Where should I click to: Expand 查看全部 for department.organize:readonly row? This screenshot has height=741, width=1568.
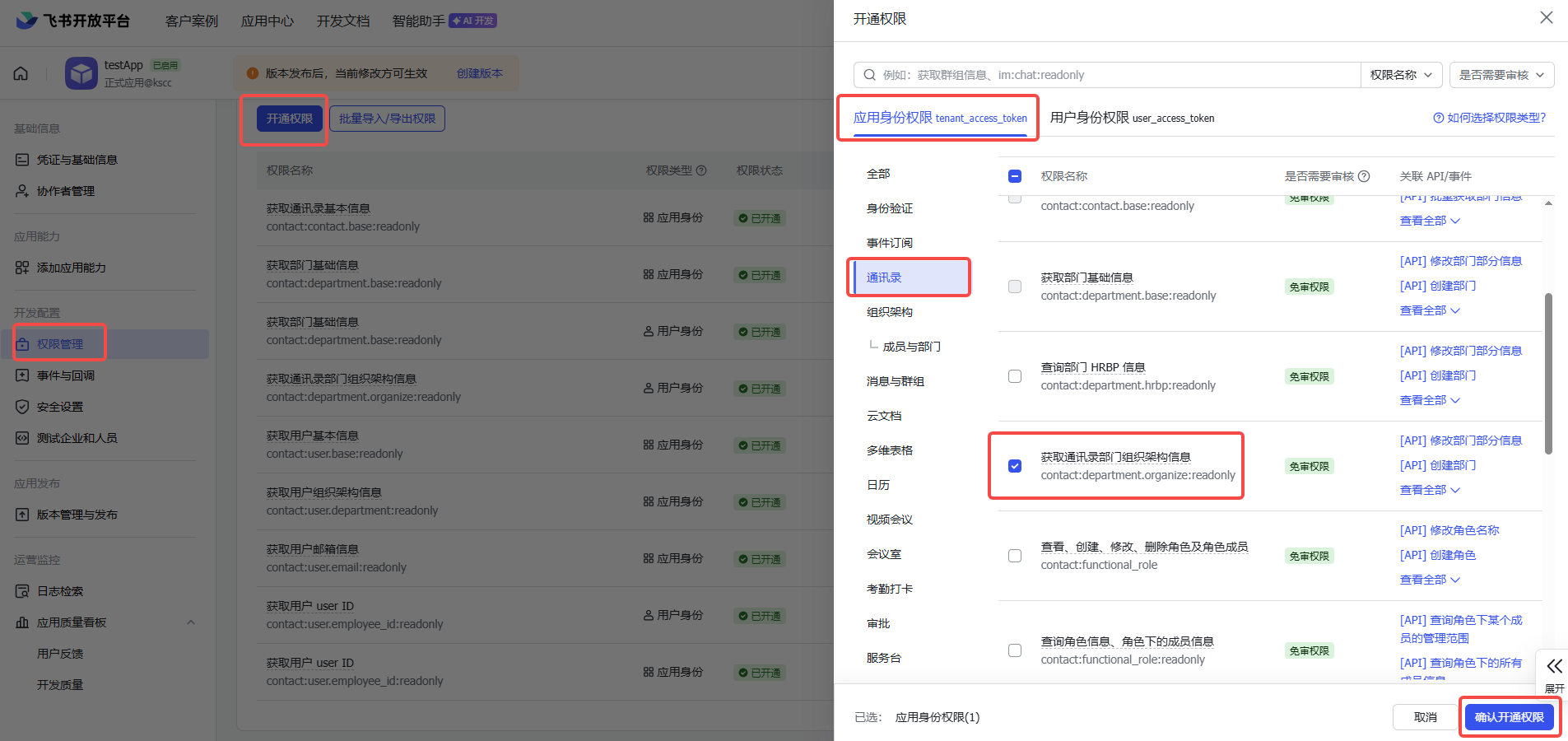[x=1430, y=490]
